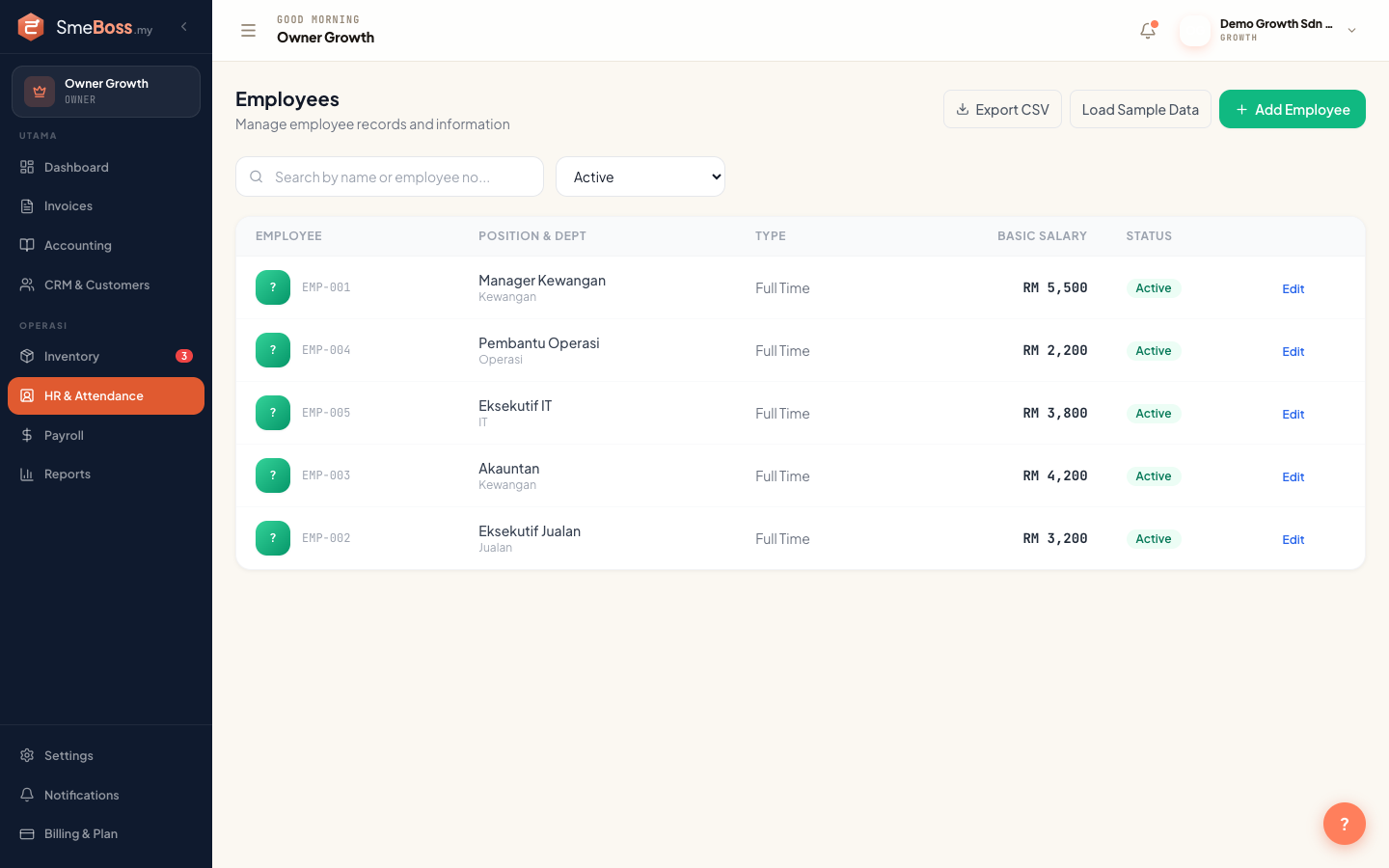Viewport: 1389px width, 868px height.
Task: Click the Dashboard grid icon
Action: click(27, 167)
